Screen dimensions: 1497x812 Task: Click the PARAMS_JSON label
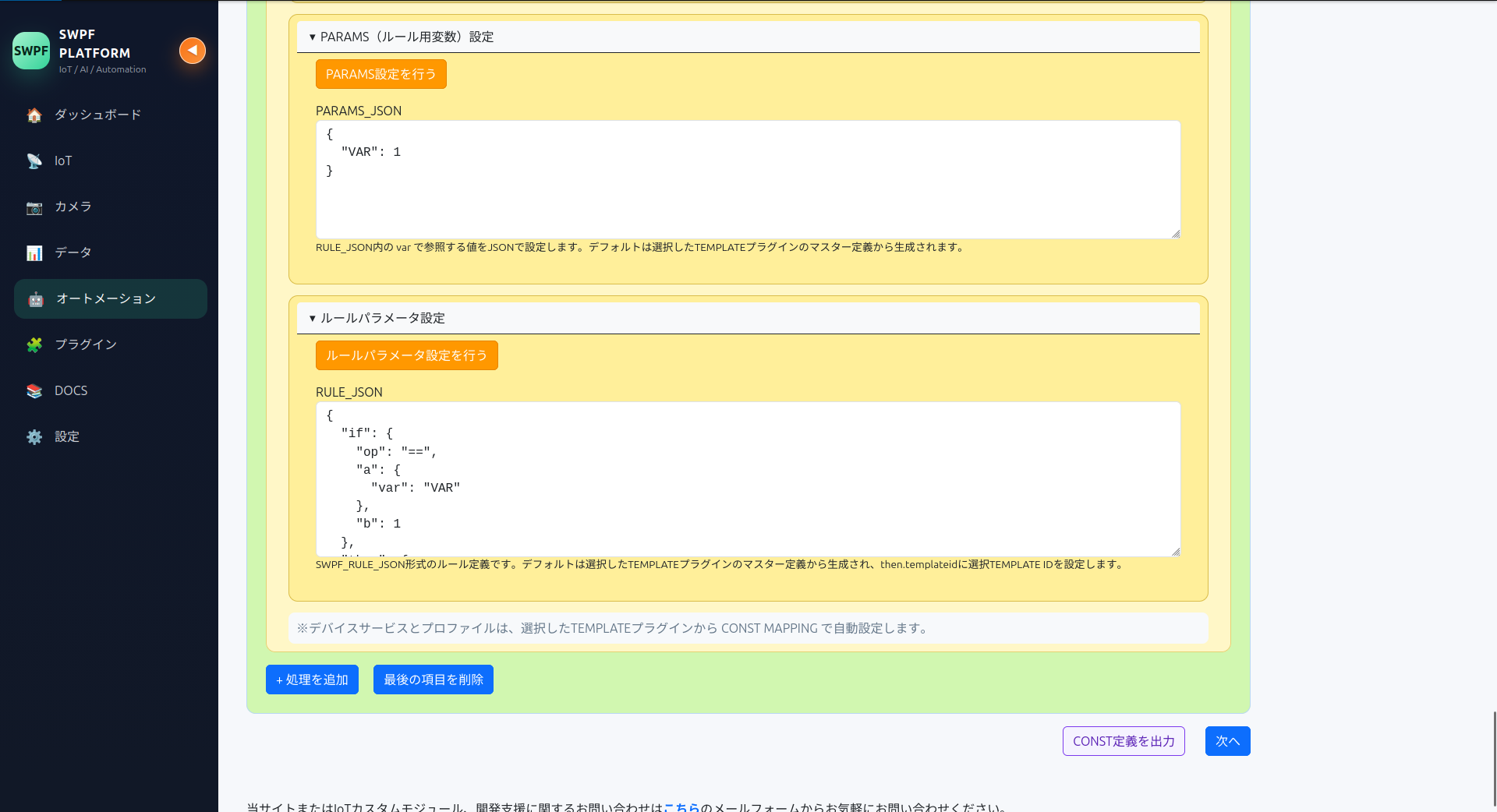tap(359, 111)
